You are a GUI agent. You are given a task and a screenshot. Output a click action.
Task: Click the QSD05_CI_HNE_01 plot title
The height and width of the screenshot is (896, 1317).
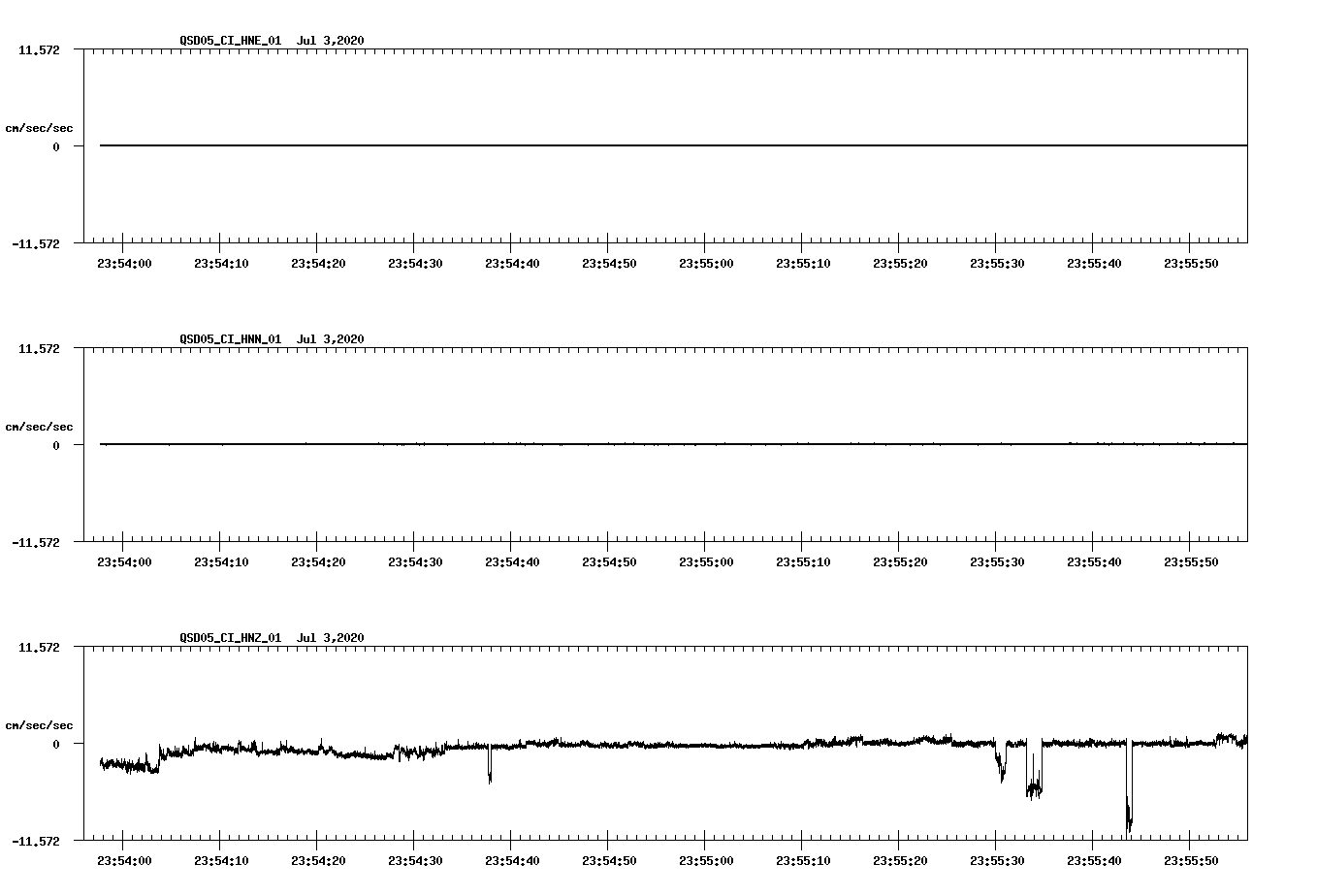(x=272, y=40)
